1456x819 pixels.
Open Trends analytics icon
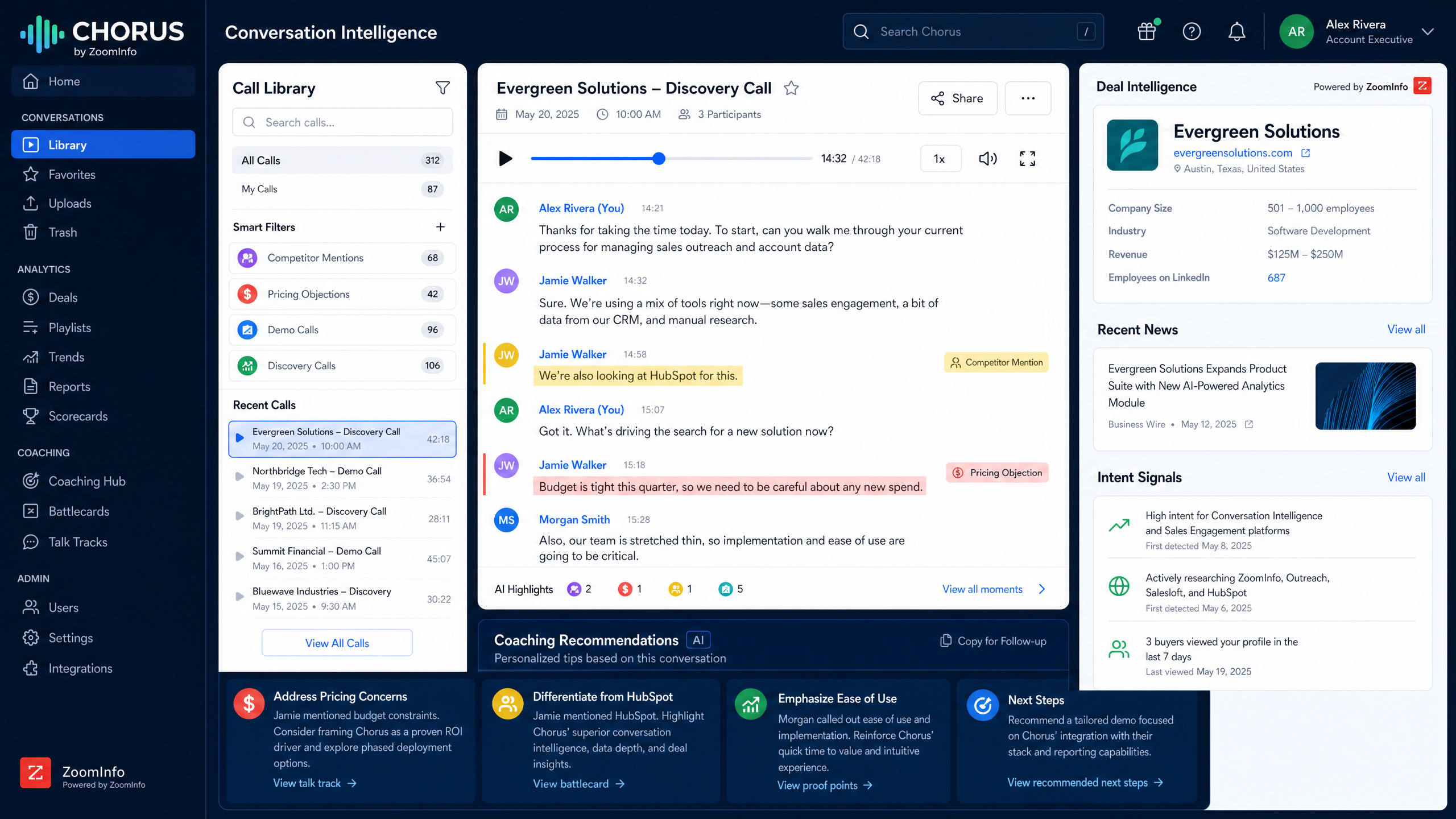pos(31,357)
